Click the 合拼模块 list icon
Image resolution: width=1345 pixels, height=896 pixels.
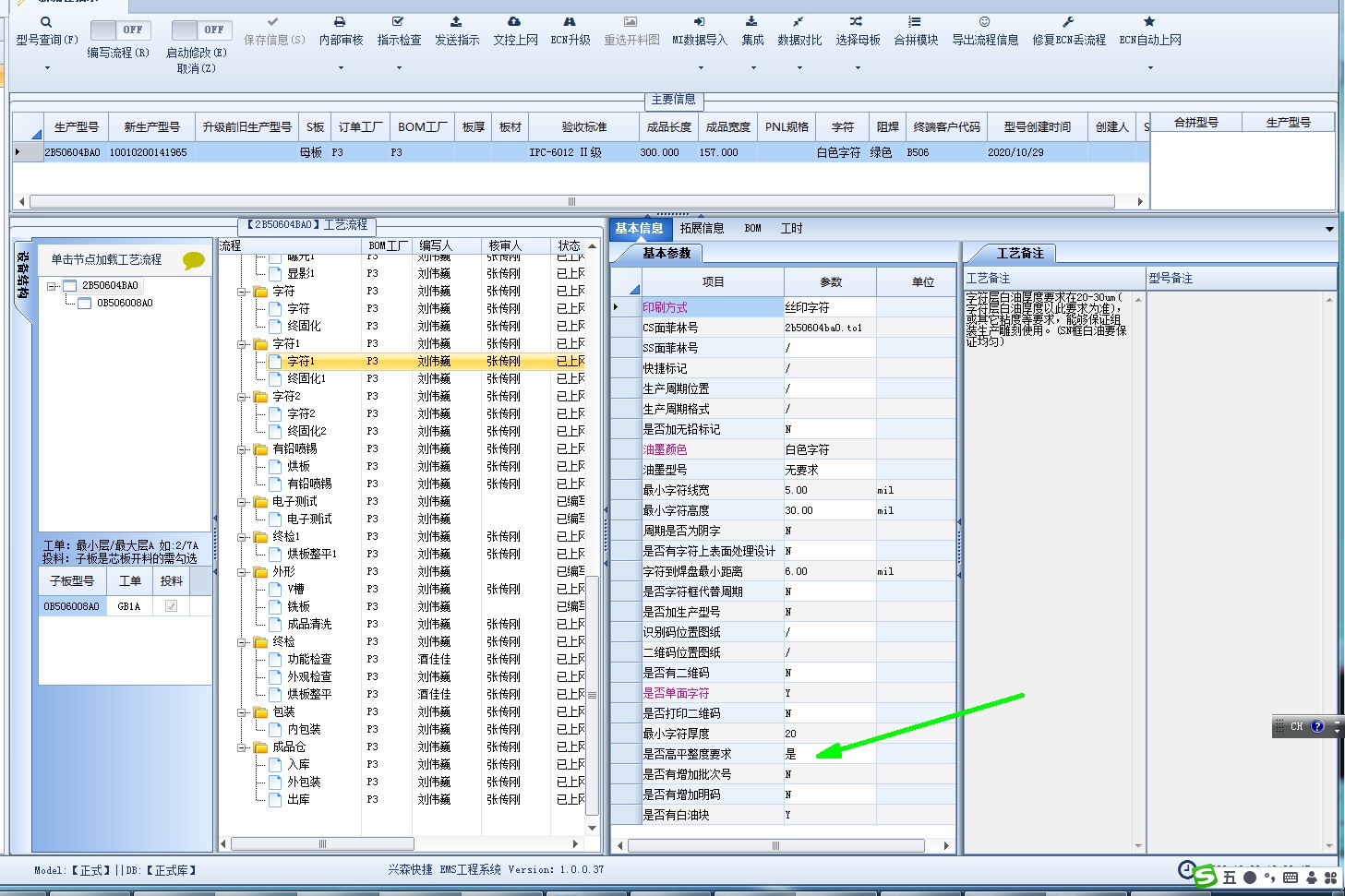point(915,21)
